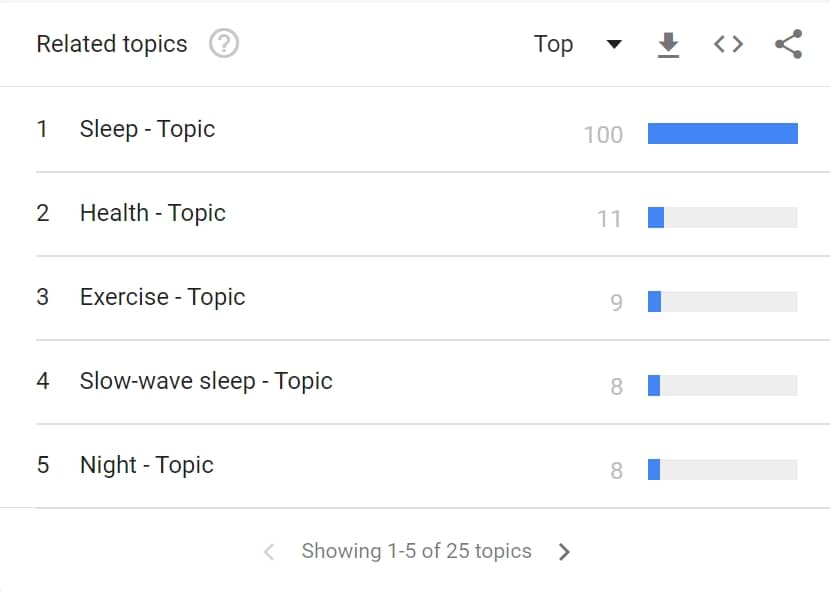Click the Night topic's score bar
This screenshot has height=591, width=830.
[722, 470]
